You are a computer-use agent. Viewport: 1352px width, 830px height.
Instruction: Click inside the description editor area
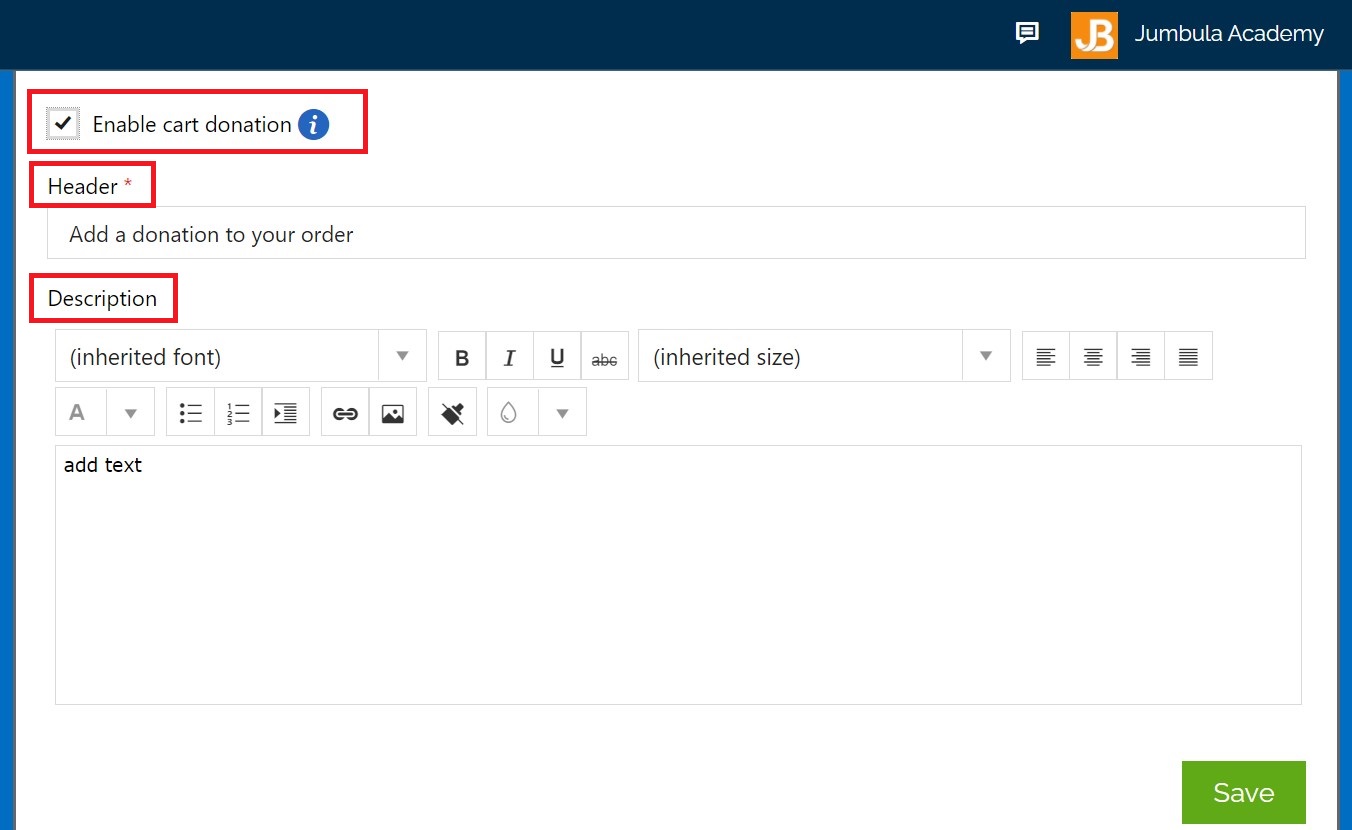[678, 575]
